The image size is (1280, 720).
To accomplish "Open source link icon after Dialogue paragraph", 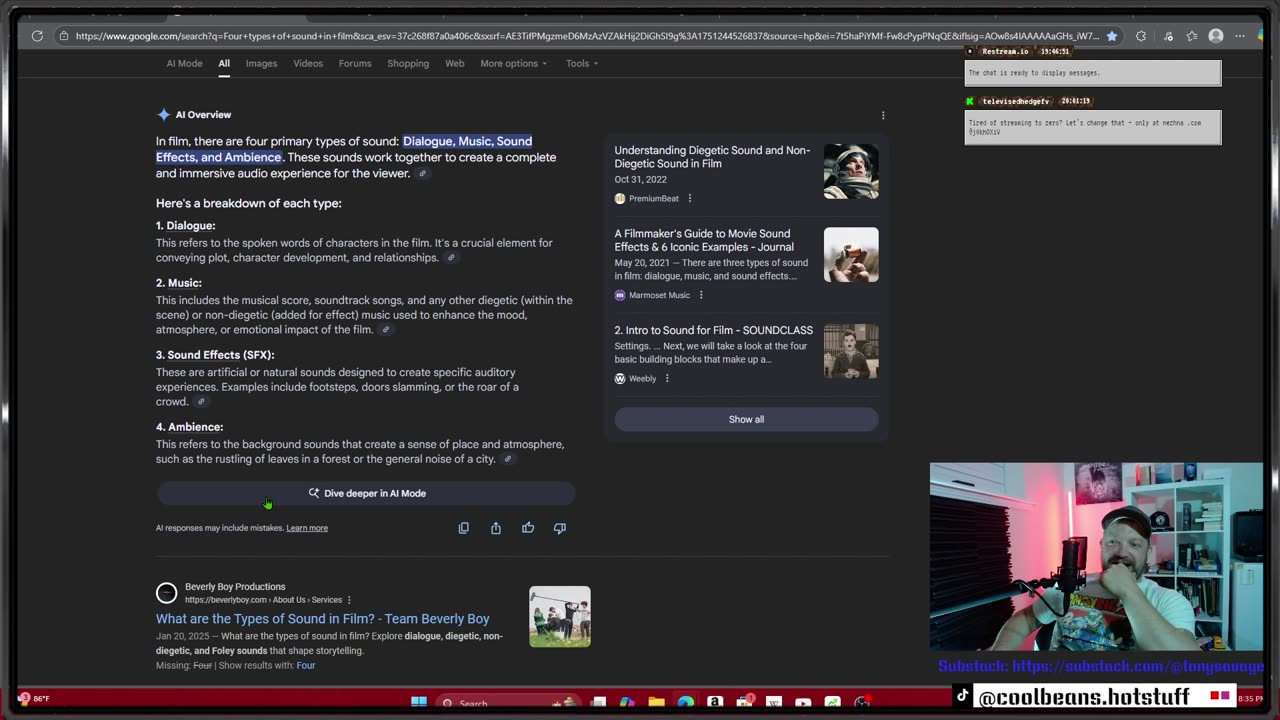I will (451, 258).
